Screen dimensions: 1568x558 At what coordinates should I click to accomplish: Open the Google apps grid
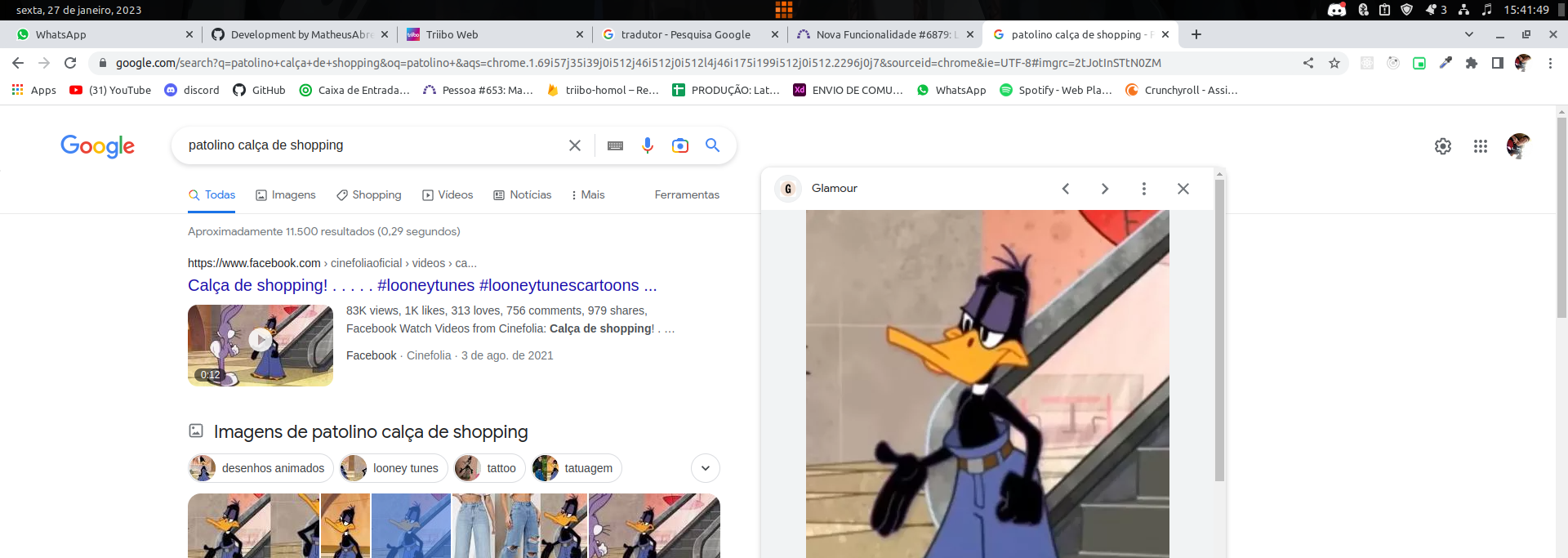point(1481,146)
